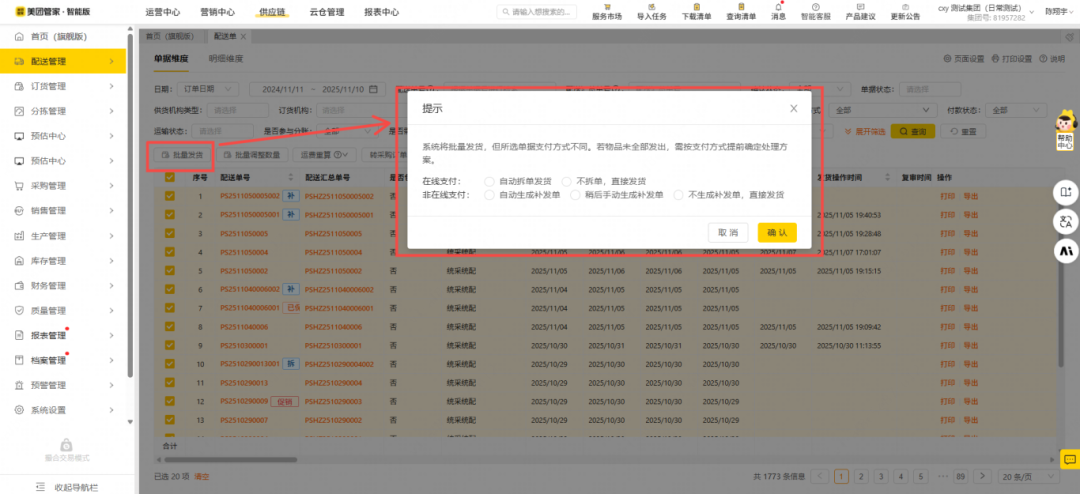Click the top search input box
The image size is (1080, 494).
pos(540,12)
